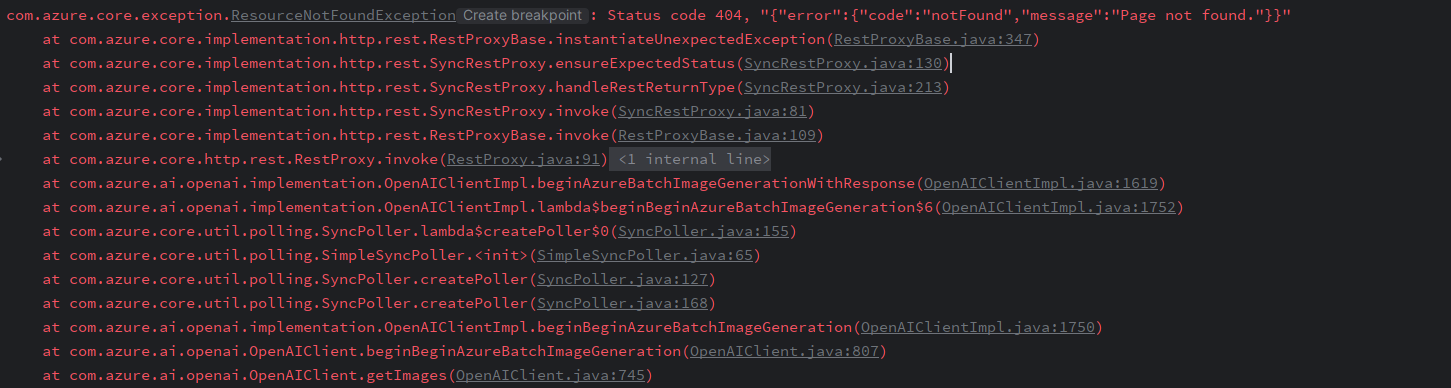Open OpenAIClientImpl.java:1752 source link
The width and height of the screenshot is (1451, 388).
click(1058, 208)
